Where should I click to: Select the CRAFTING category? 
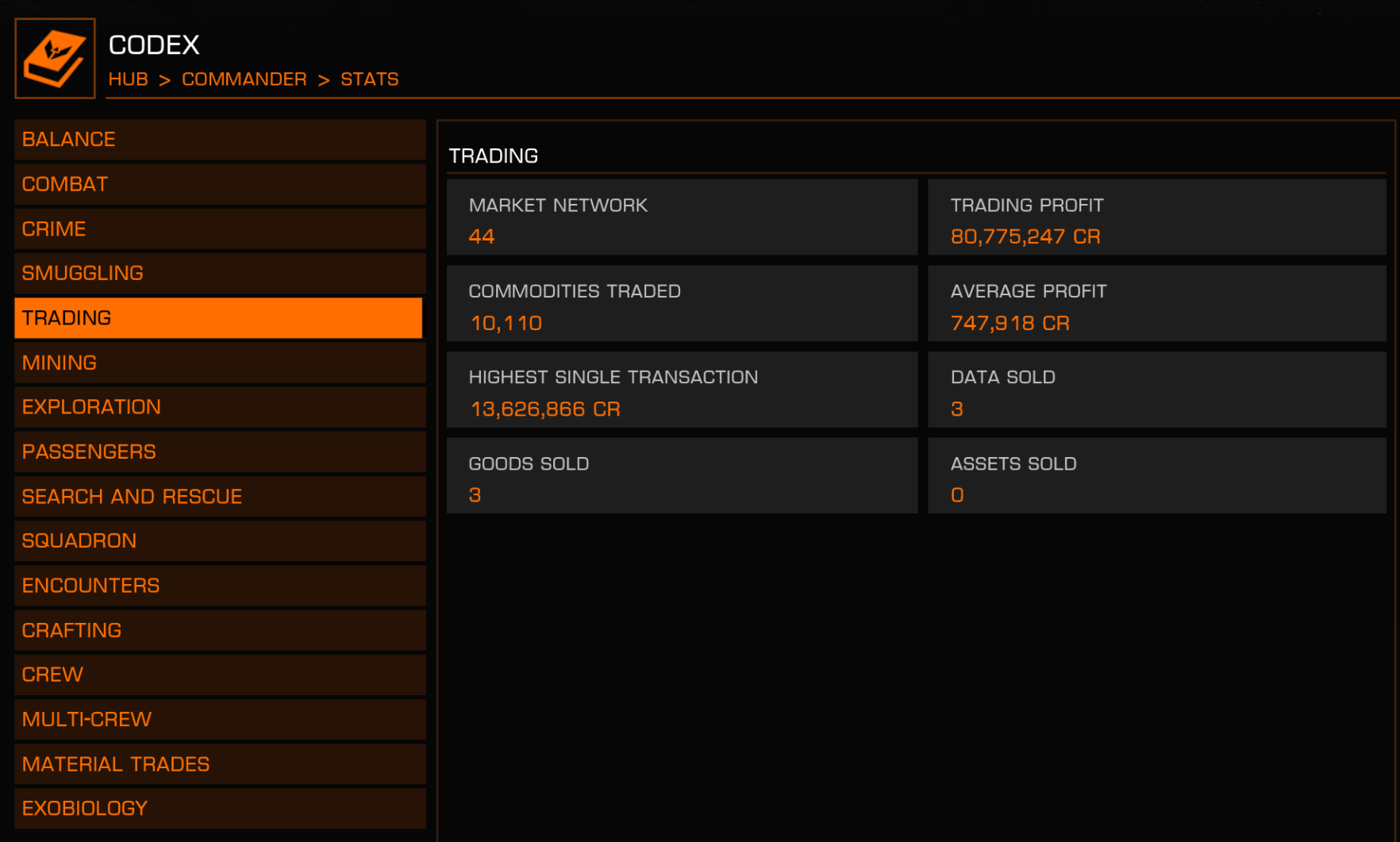pos(220,630)
